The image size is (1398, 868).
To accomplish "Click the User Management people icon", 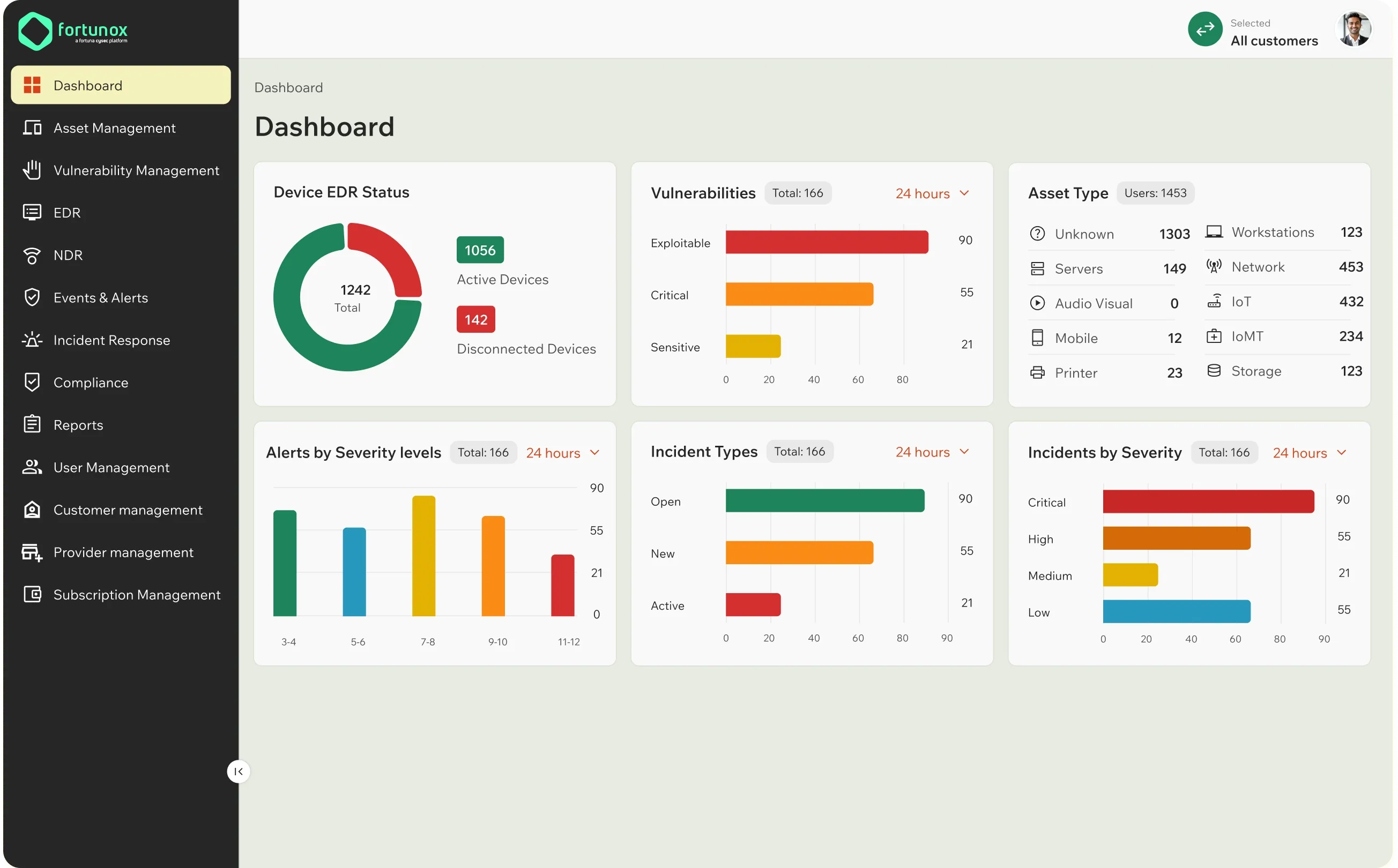I will [x=32, y=467].
